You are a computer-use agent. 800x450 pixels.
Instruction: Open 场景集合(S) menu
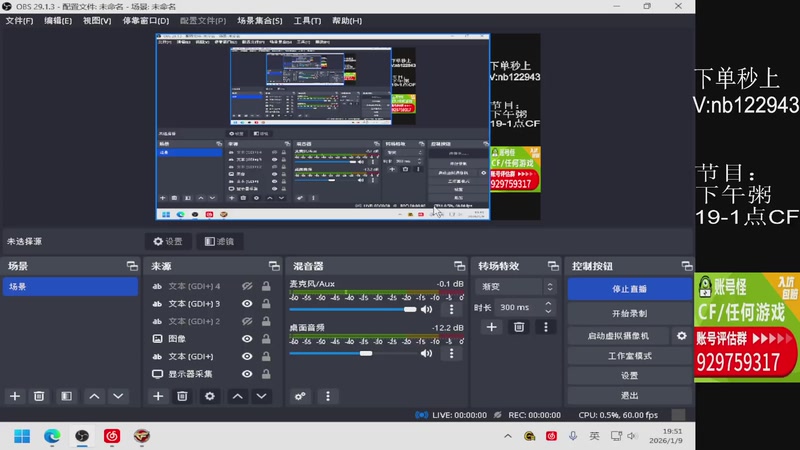point(260,21)
